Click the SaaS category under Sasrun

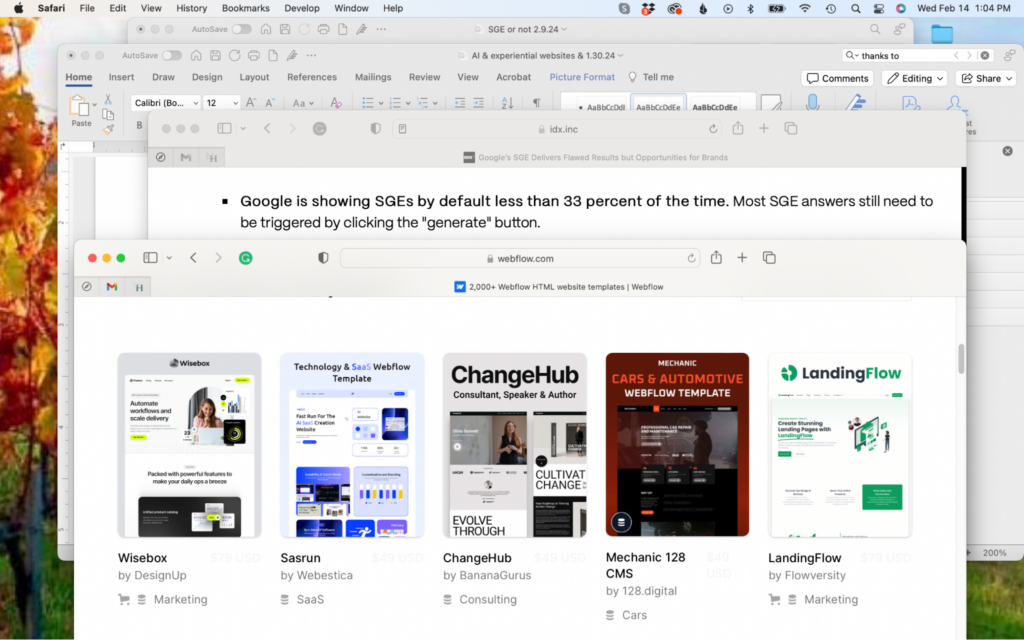(310, 600)
